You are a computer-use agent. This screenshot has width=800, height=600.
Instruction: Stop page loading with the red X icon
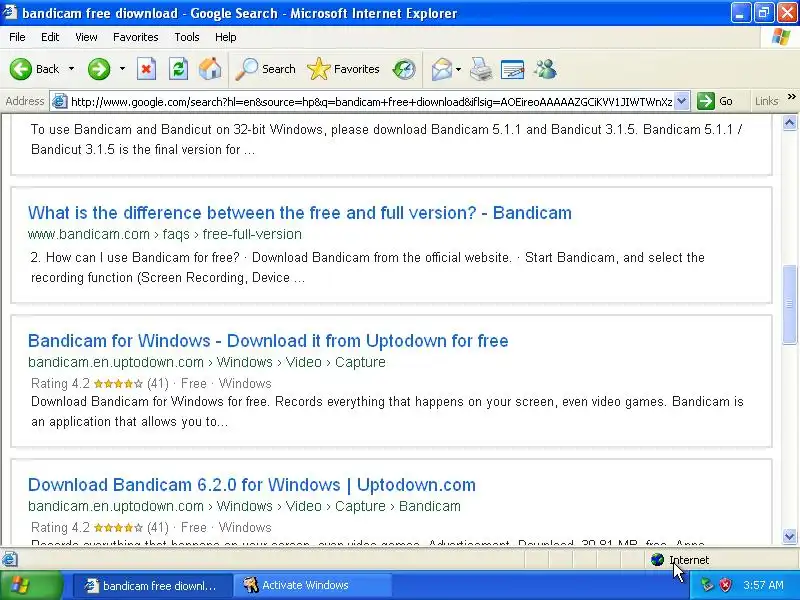pos(146,69)
